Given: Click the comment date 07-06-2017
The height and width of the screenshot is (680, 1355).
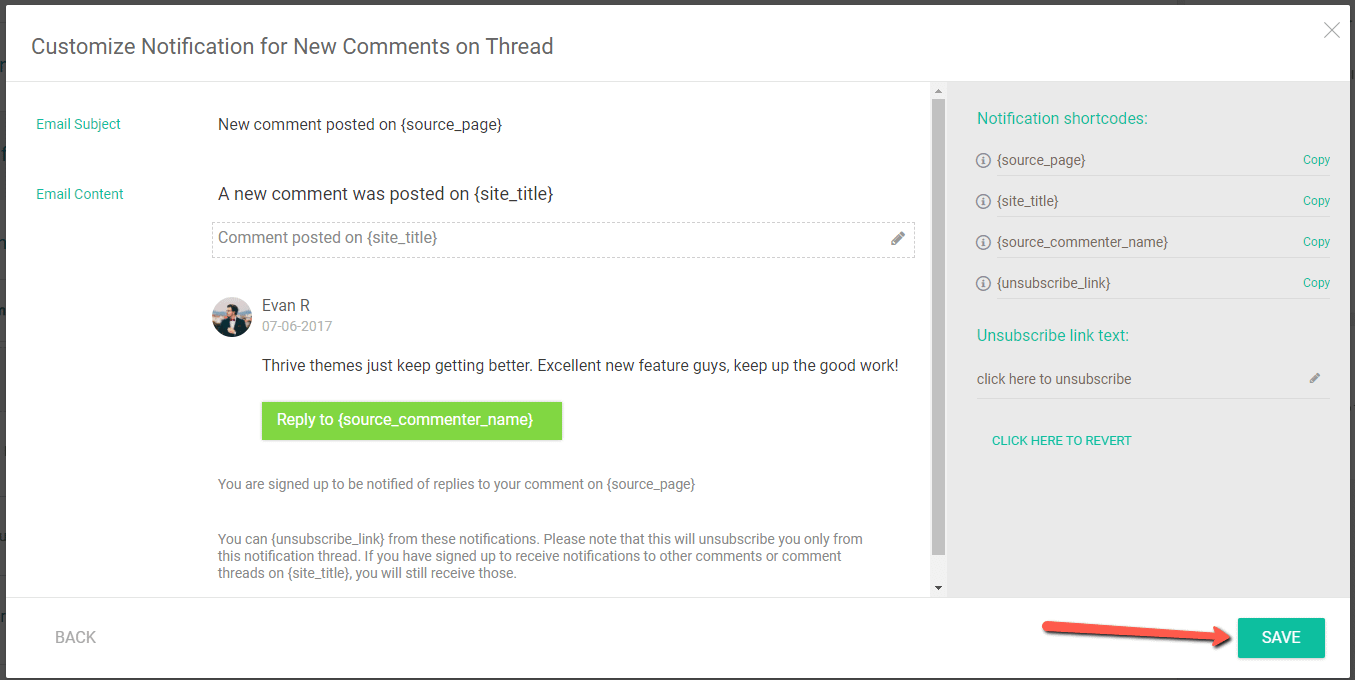Looking at the screenshot, I should (x=297, y=327).
